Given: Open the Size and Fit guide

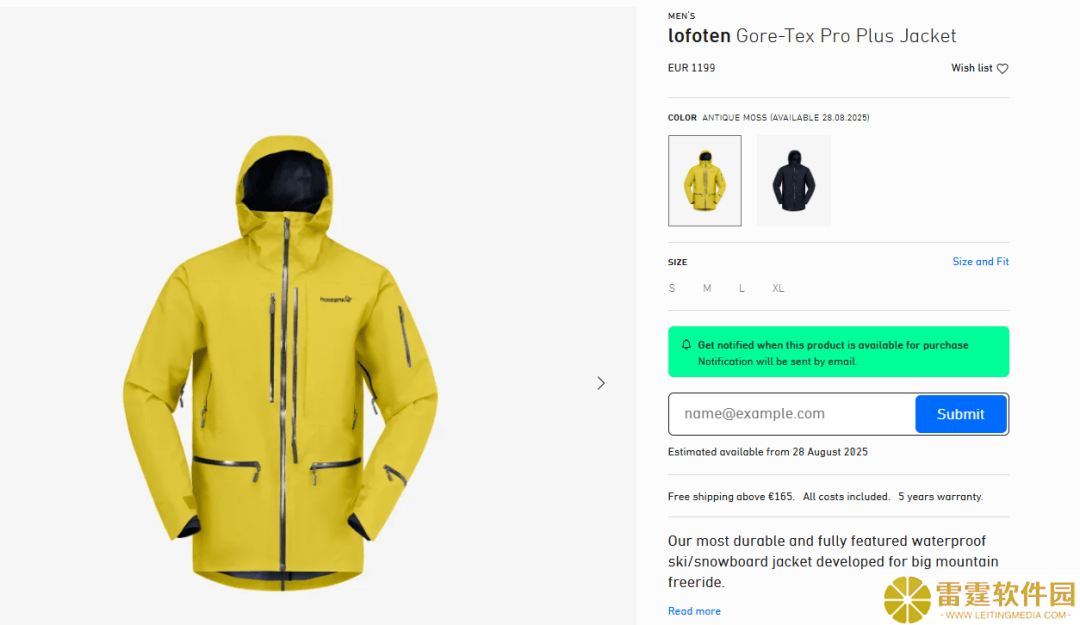Looking at the screenshot, I should point(980,262).
